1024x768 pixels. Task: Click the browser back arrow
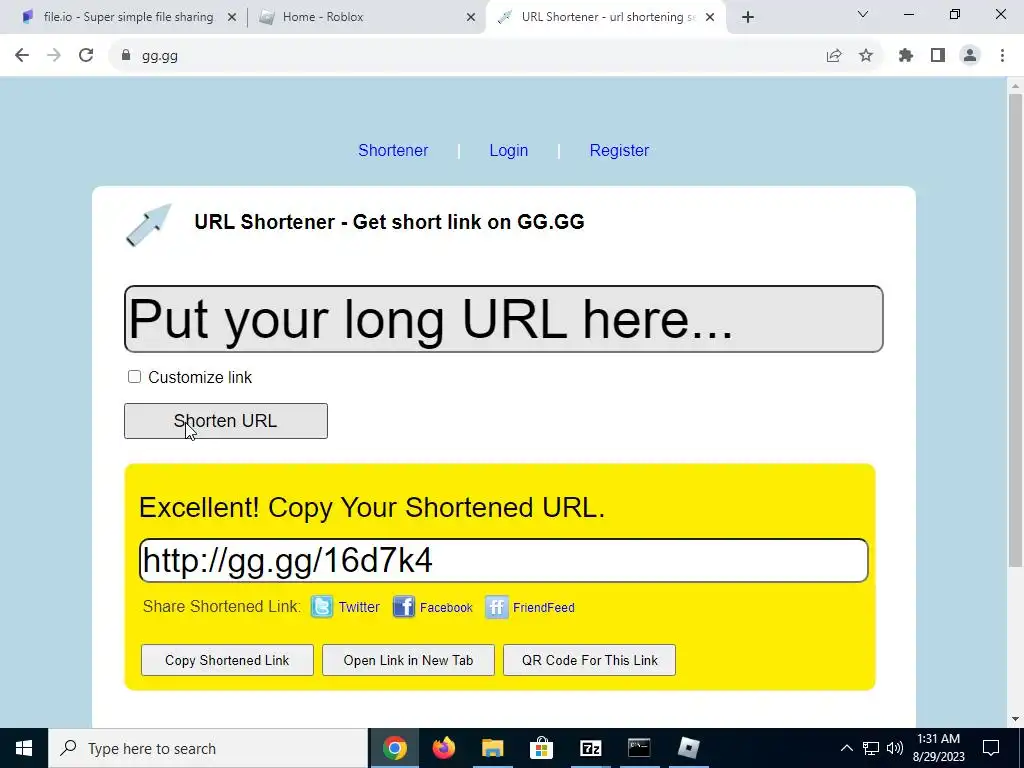click(x=22, y=56)
